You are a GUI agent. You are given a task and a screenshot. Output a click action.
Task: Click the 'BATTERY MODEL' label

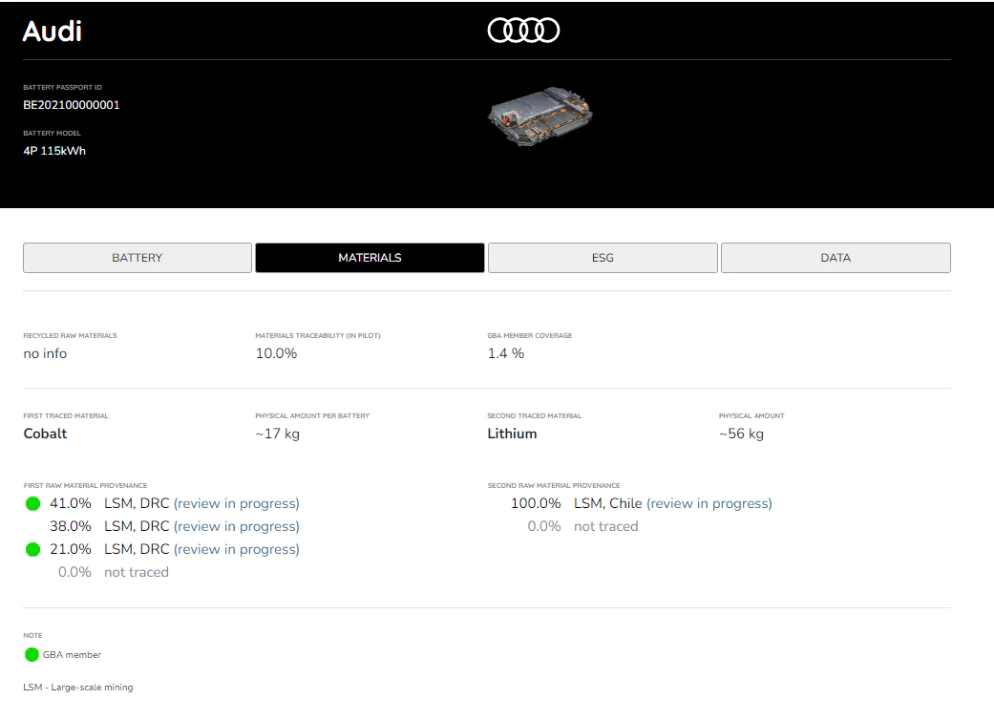pos(52,133)
